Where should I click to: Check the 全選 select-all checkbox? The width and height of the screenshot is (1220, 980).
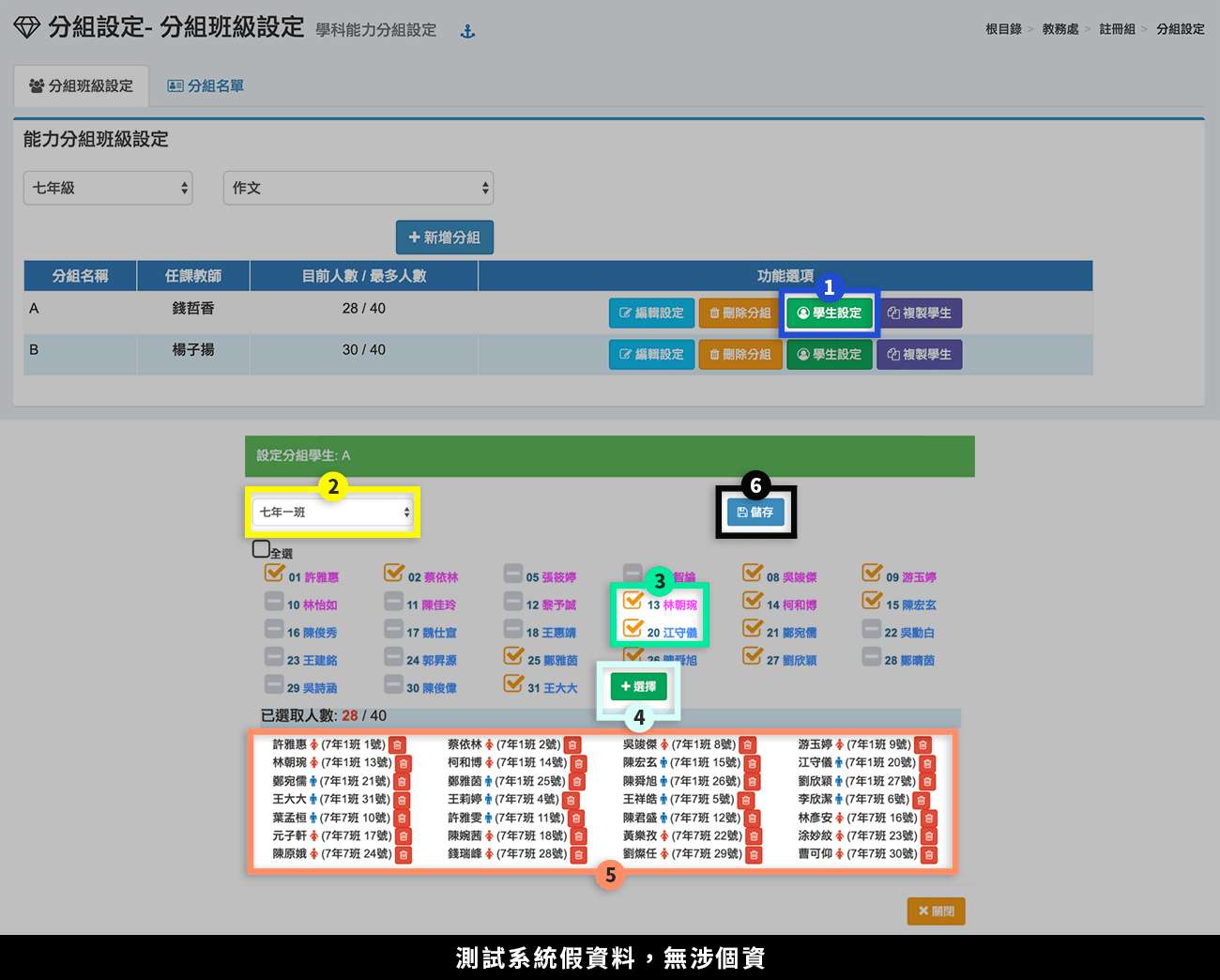[261, 549]
